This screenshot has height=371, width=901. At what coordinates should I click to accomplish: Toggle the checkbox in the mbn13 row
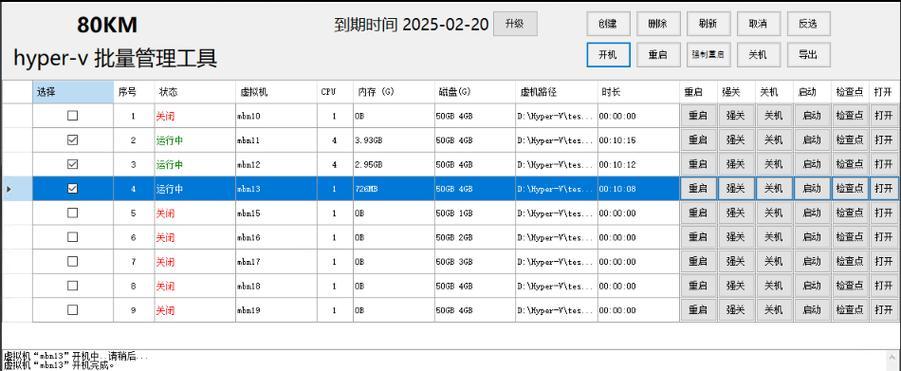(72, 188)
